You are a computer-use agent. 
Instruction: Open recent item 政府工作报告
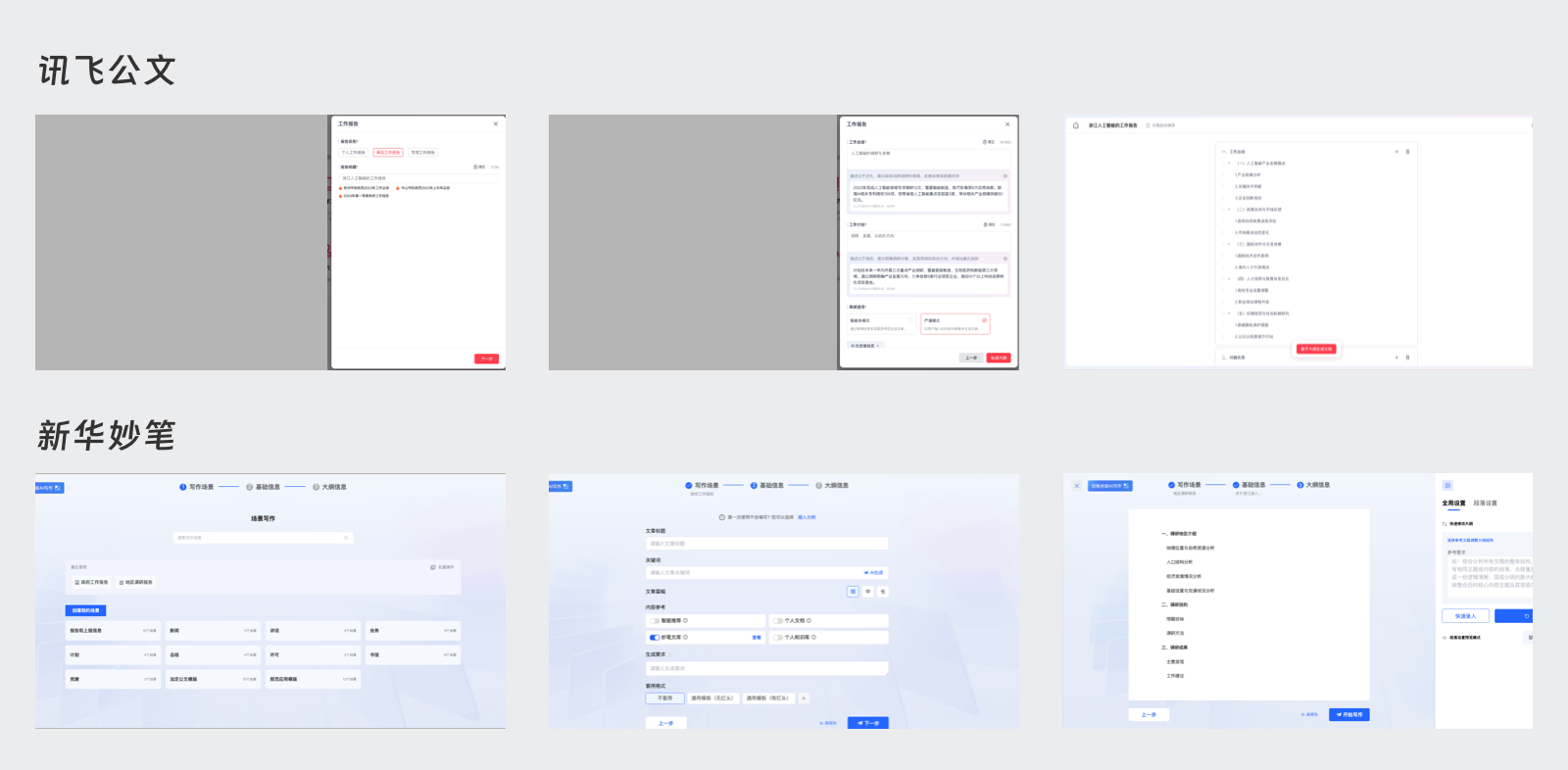point(92,582)
